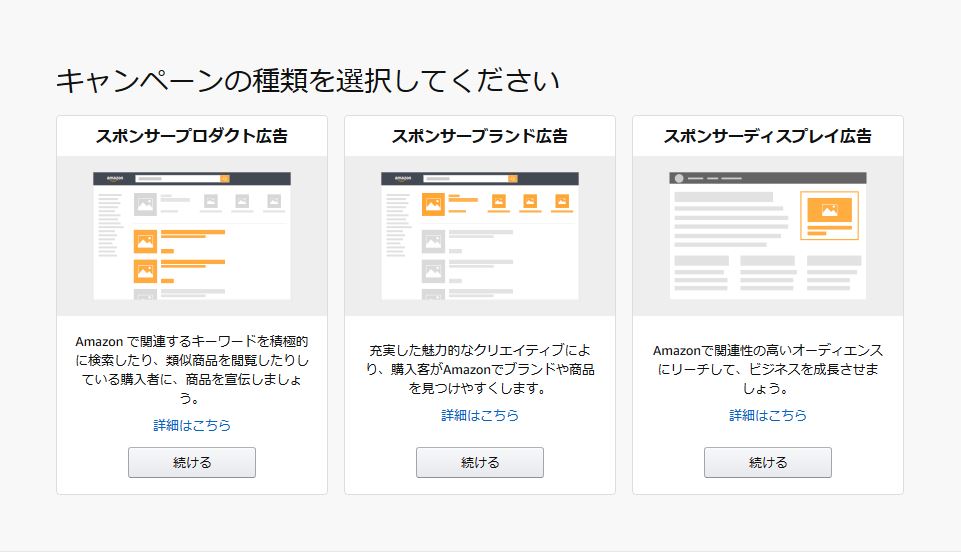Select the スポンサープロダクト広告 preview illustration

pyautogui.click(x=192, y=236)
